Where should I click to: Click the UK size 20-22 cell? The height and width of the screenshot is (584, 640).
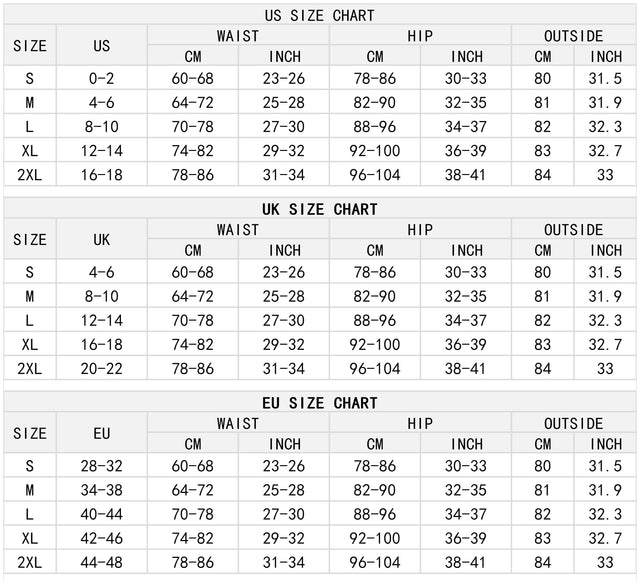102,369
